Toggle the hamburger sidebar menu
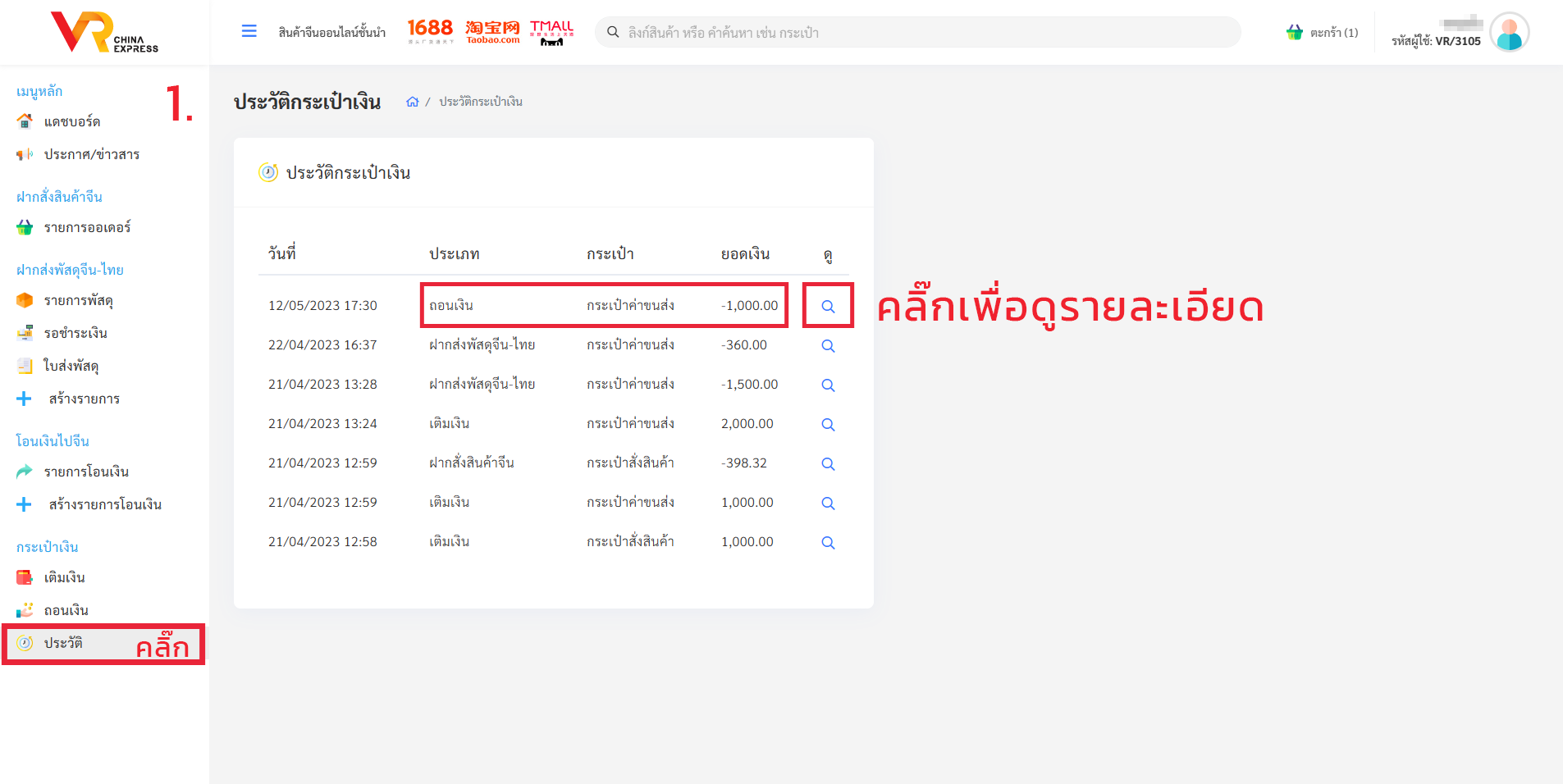Viewport: 1563px width, 784px height. (249, 31)
